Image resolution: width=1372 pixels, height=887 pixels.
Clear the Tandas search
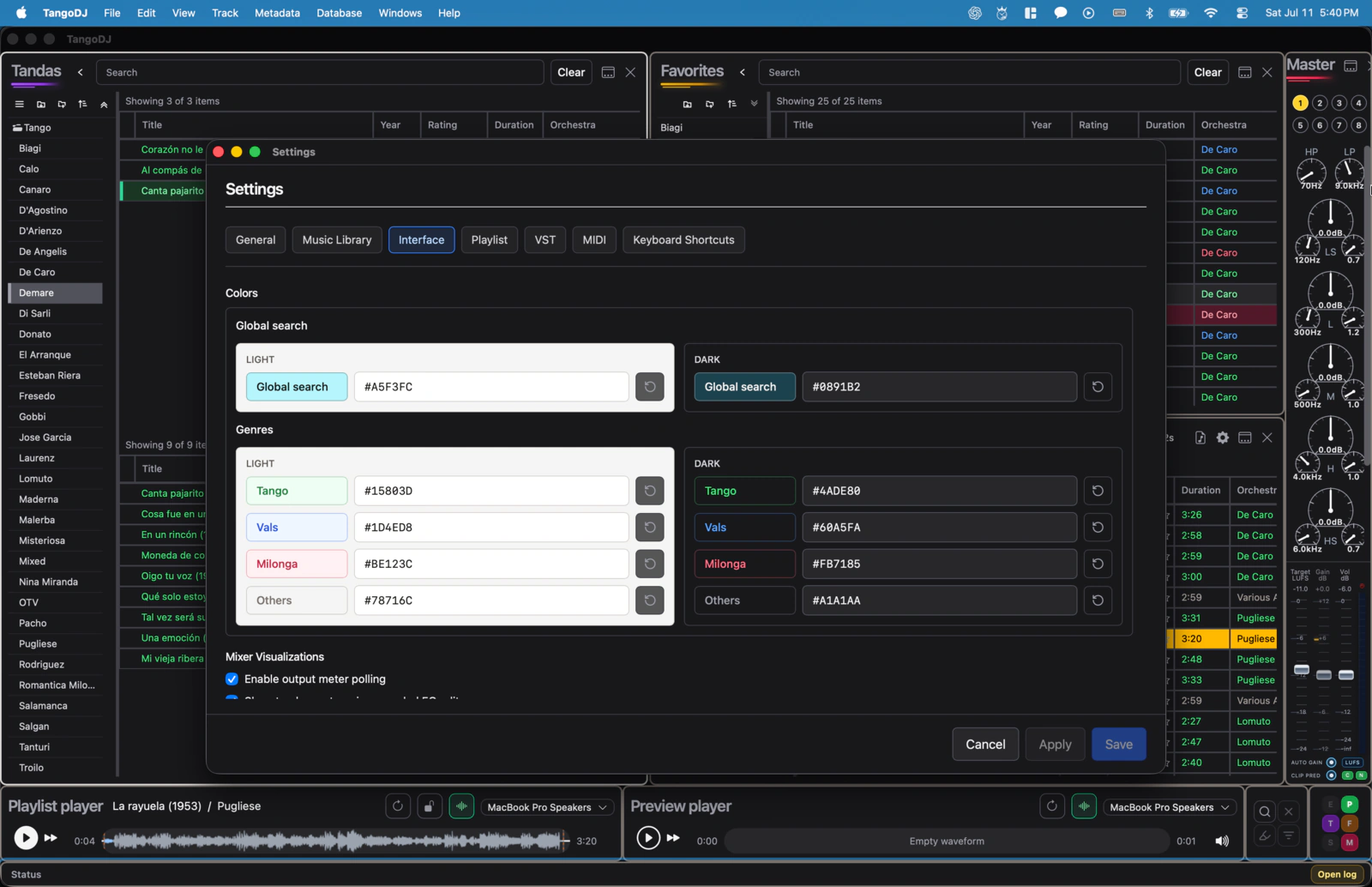pos(571,72)
